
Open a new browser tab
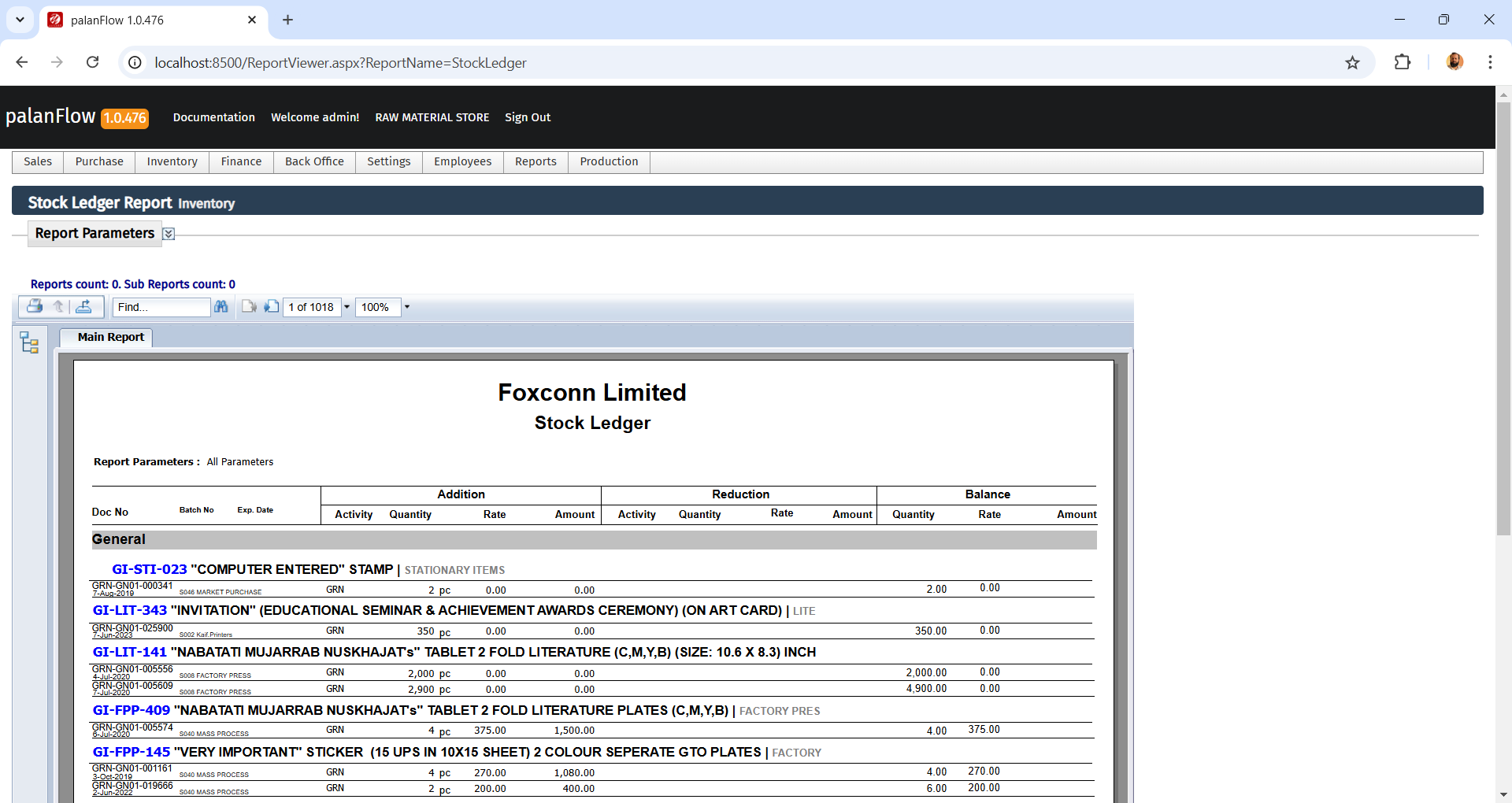pos(287,20)
